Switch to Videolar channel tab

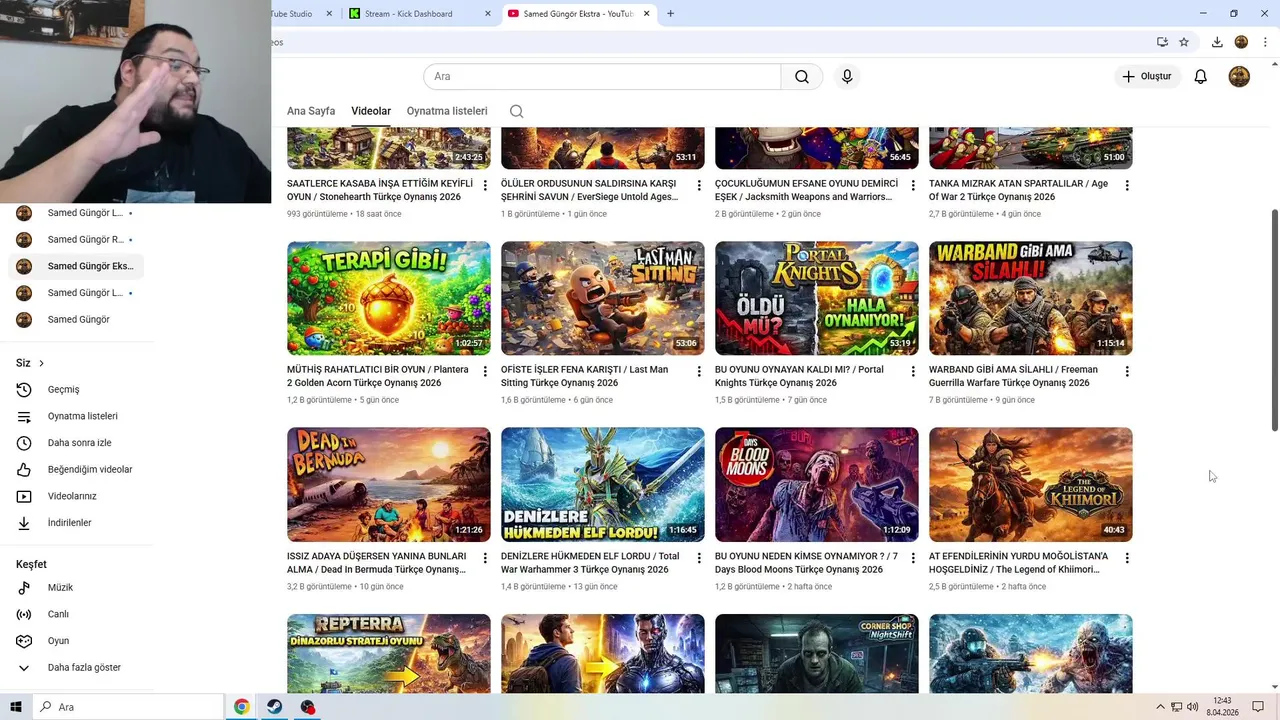[x=371, y=111]
